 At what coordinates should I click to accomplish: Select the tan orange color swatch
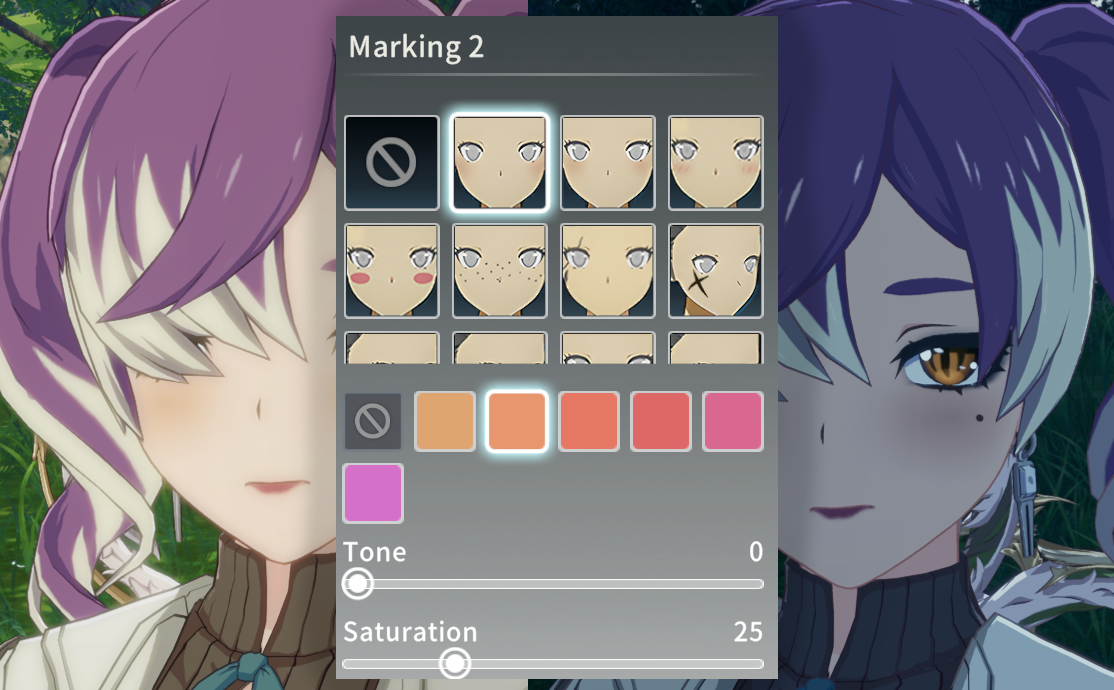point(445,421)
